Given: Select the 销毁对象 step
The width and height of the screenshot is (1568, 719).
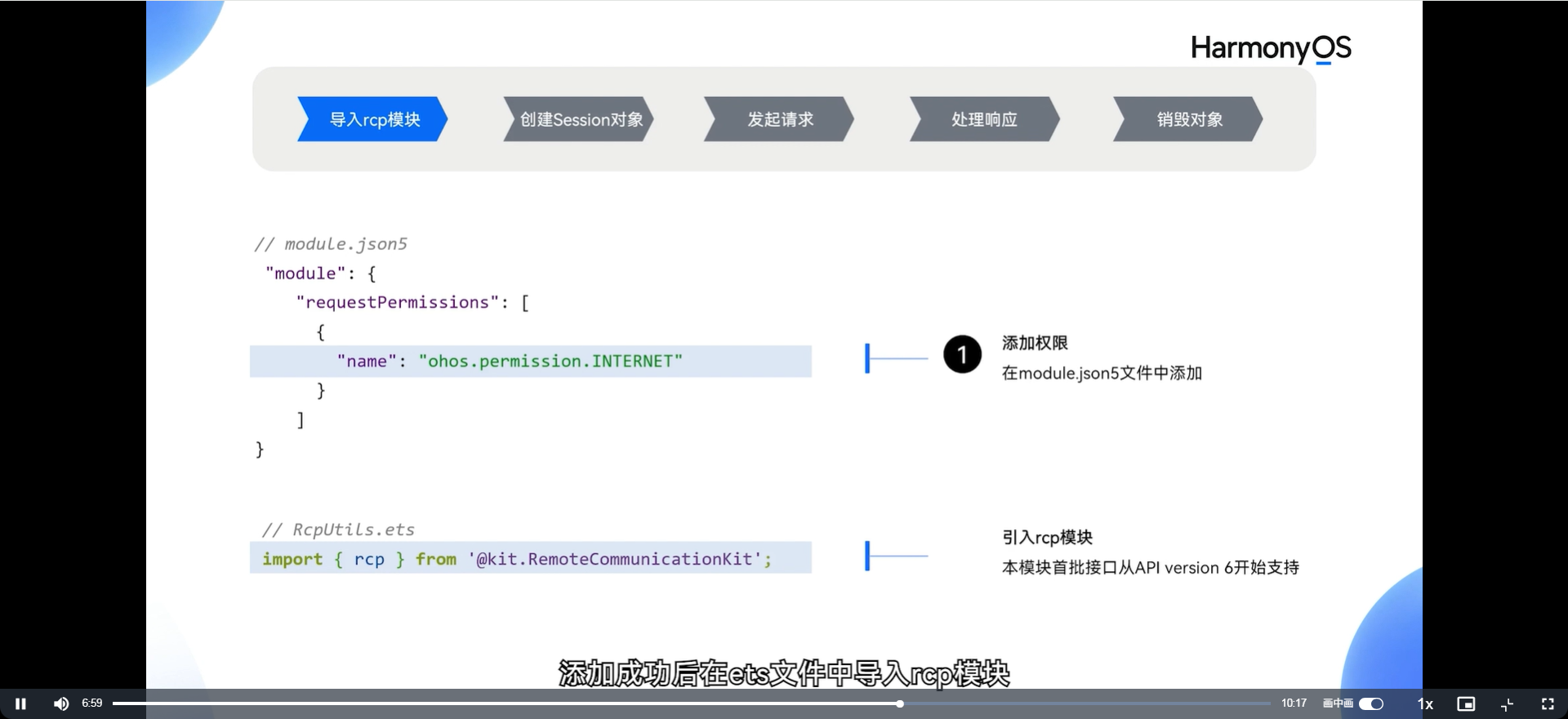Looking at the screenshot, I should point(1188,119).
